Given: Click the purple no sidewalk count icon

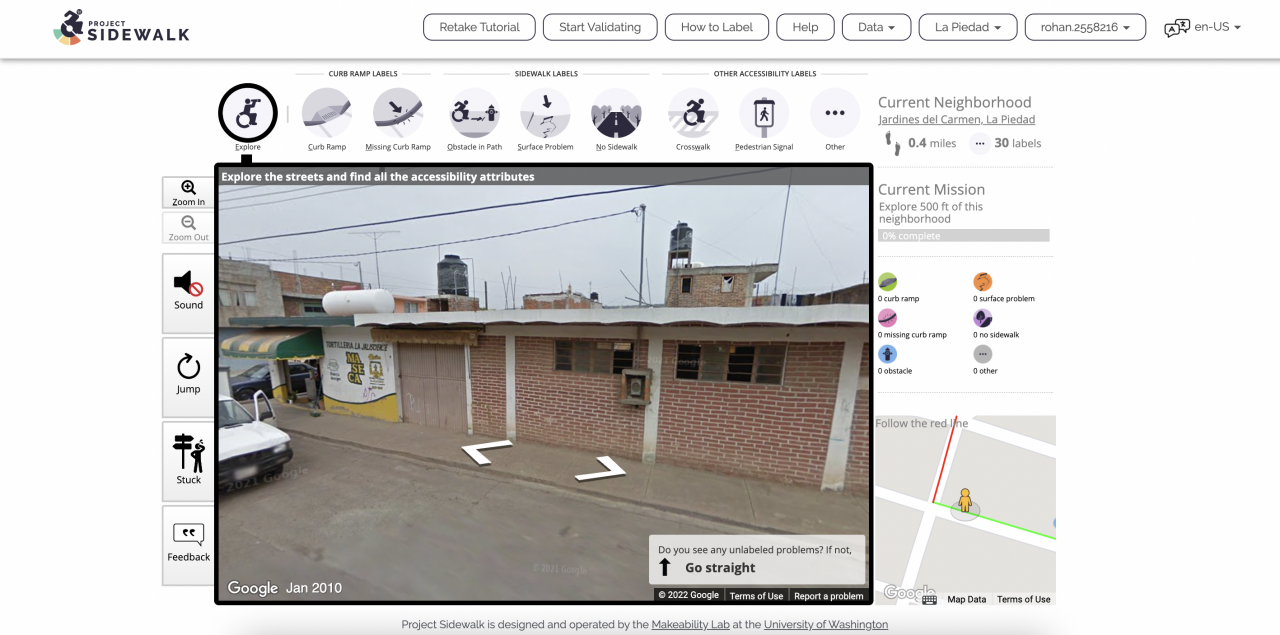Looking at the screenshot, I should [983, 318].
